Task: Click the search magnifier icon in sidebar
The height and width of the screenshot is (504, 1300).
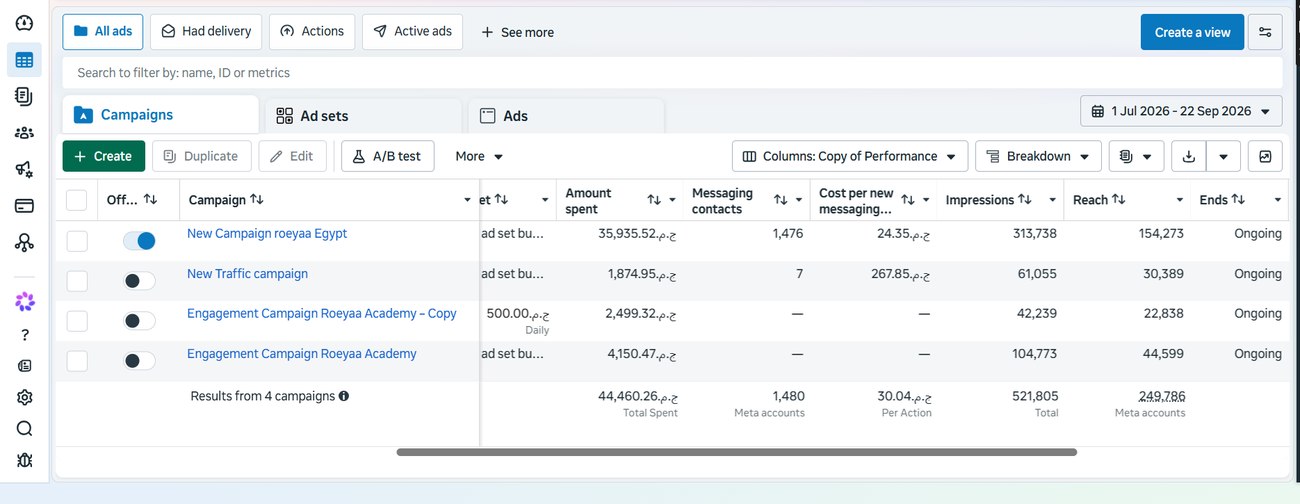Action: pyautogui.click(x=24, y=429)
